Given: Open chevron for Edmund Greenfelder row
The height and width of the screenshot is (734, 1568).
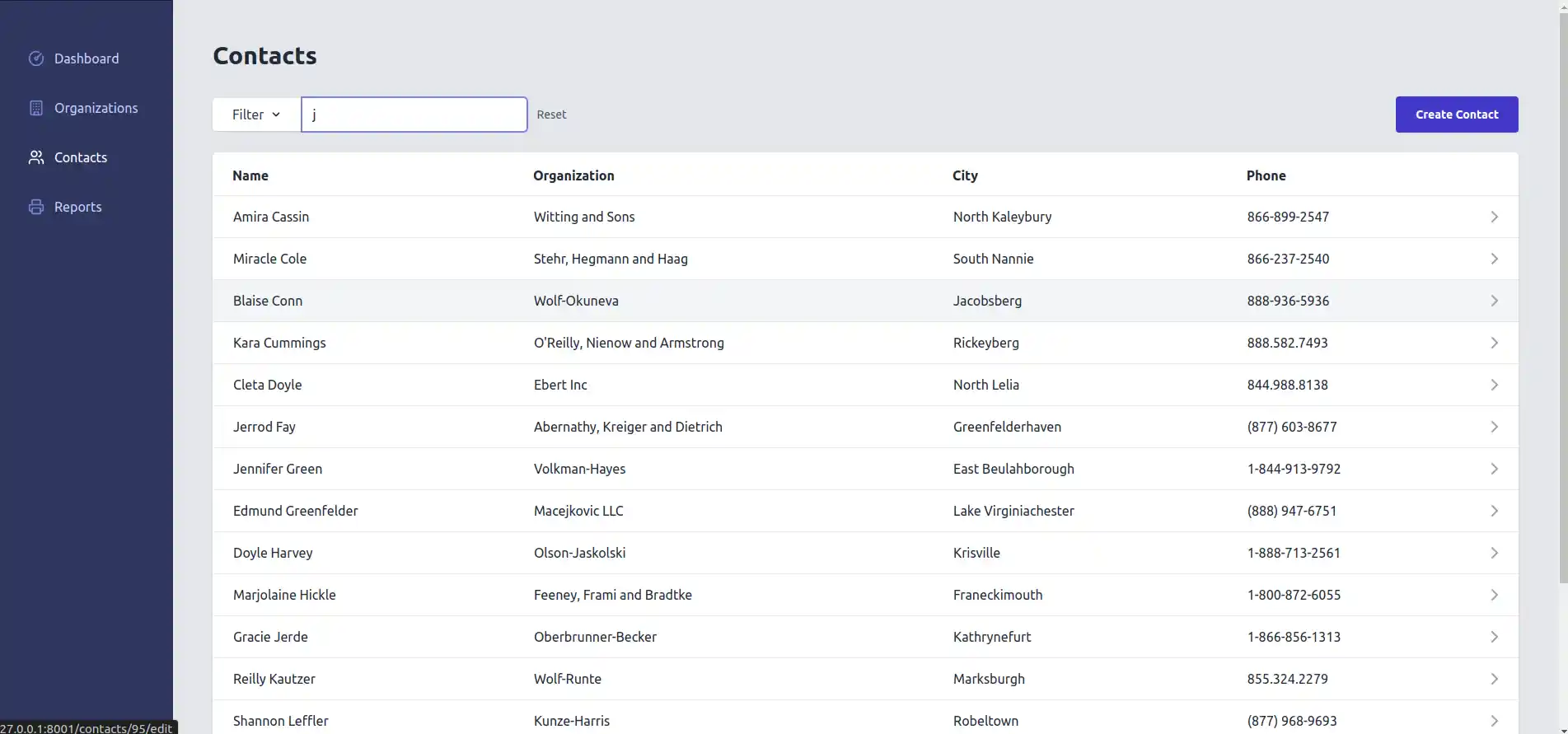Looking at the screenshot, I should tap(1494, 511).
